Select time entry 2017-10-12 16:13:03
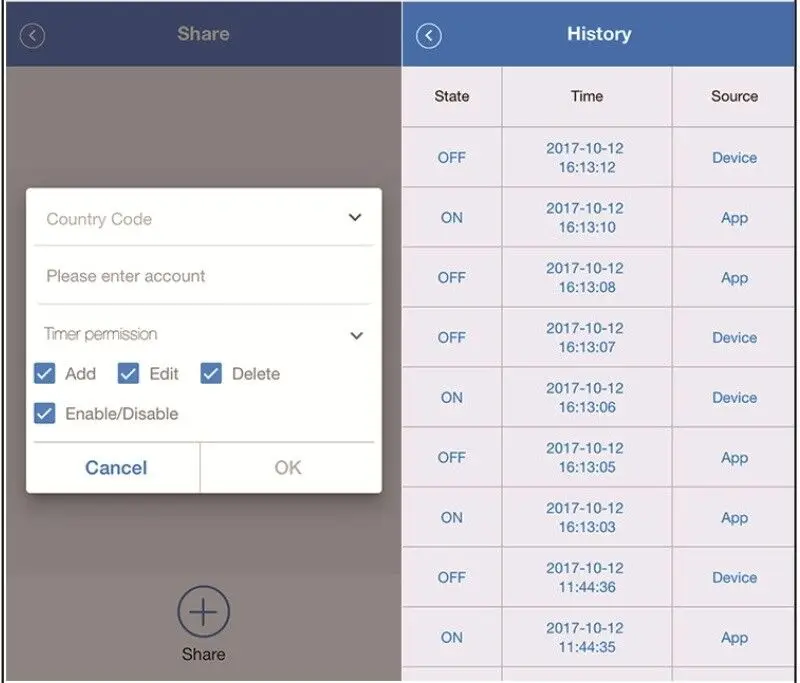The width and height of the screenshot is (800, 683). (x=586, y=517)
